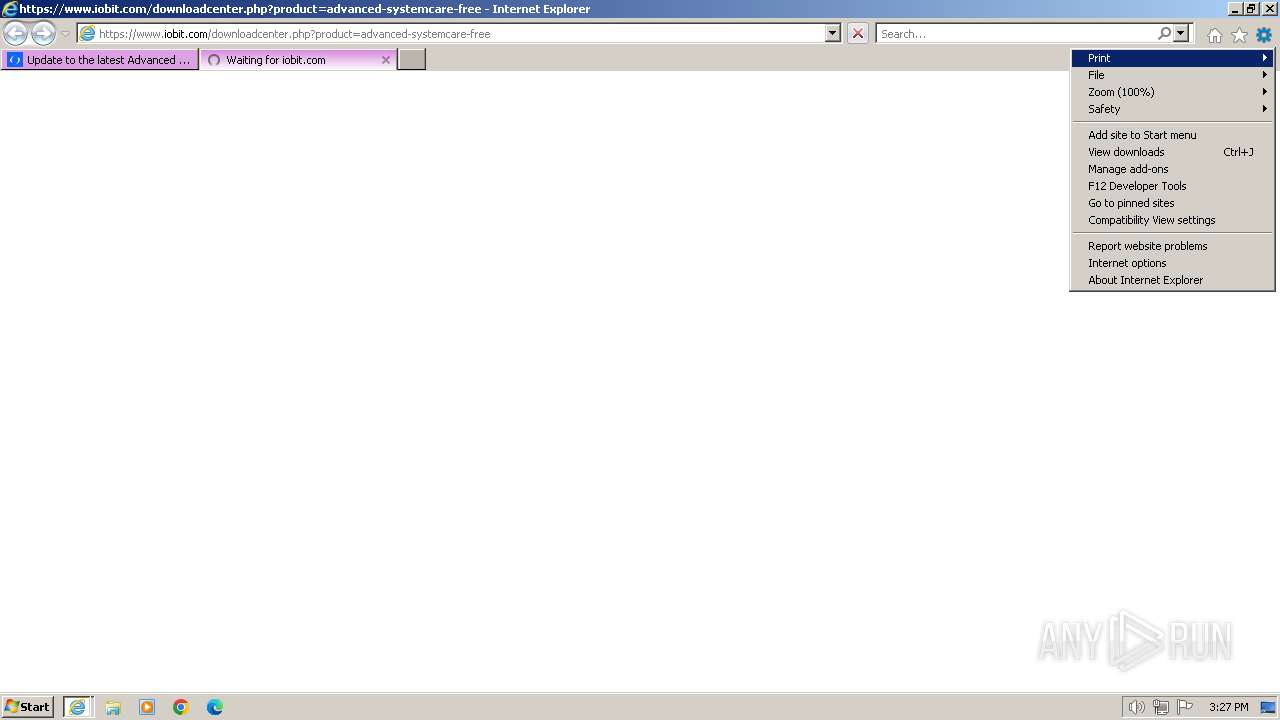Click the Search box
Viewport: 1280px width, 720px height.
pyautogui.click(x=1015, y=34)
